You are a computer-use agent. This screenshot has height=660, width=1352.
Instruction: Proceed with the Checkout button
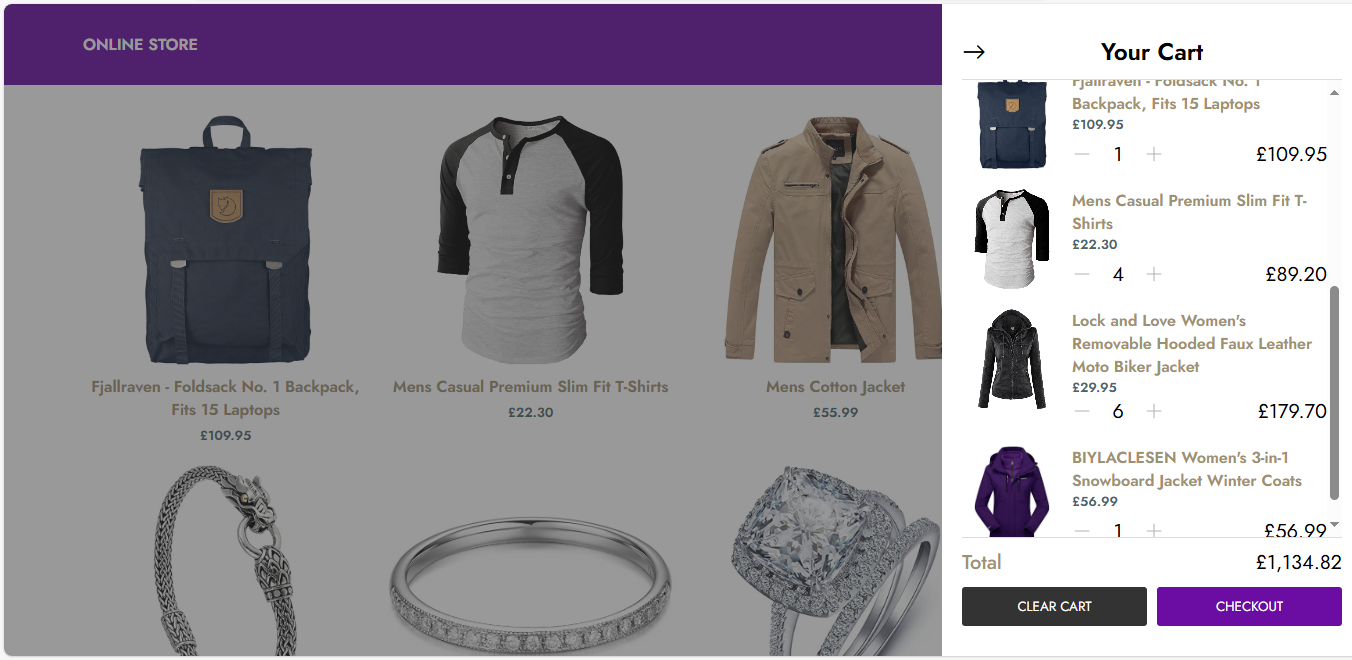click(1249, 606)
